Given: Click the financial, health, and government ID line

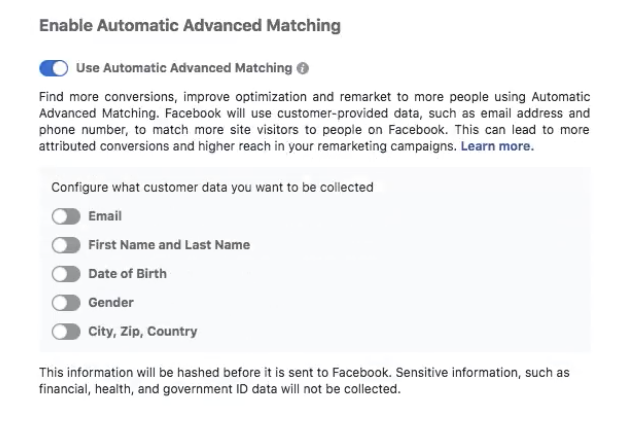Looking at the screenshot, I should pos(220,389).
